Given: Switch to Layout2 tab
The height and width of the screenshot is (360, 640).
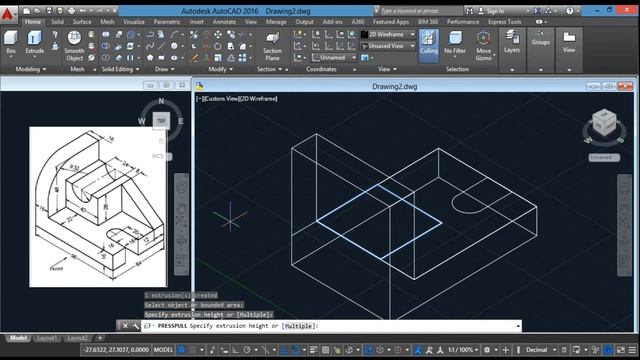Looking at the screenshot, I should pos(77,338).
